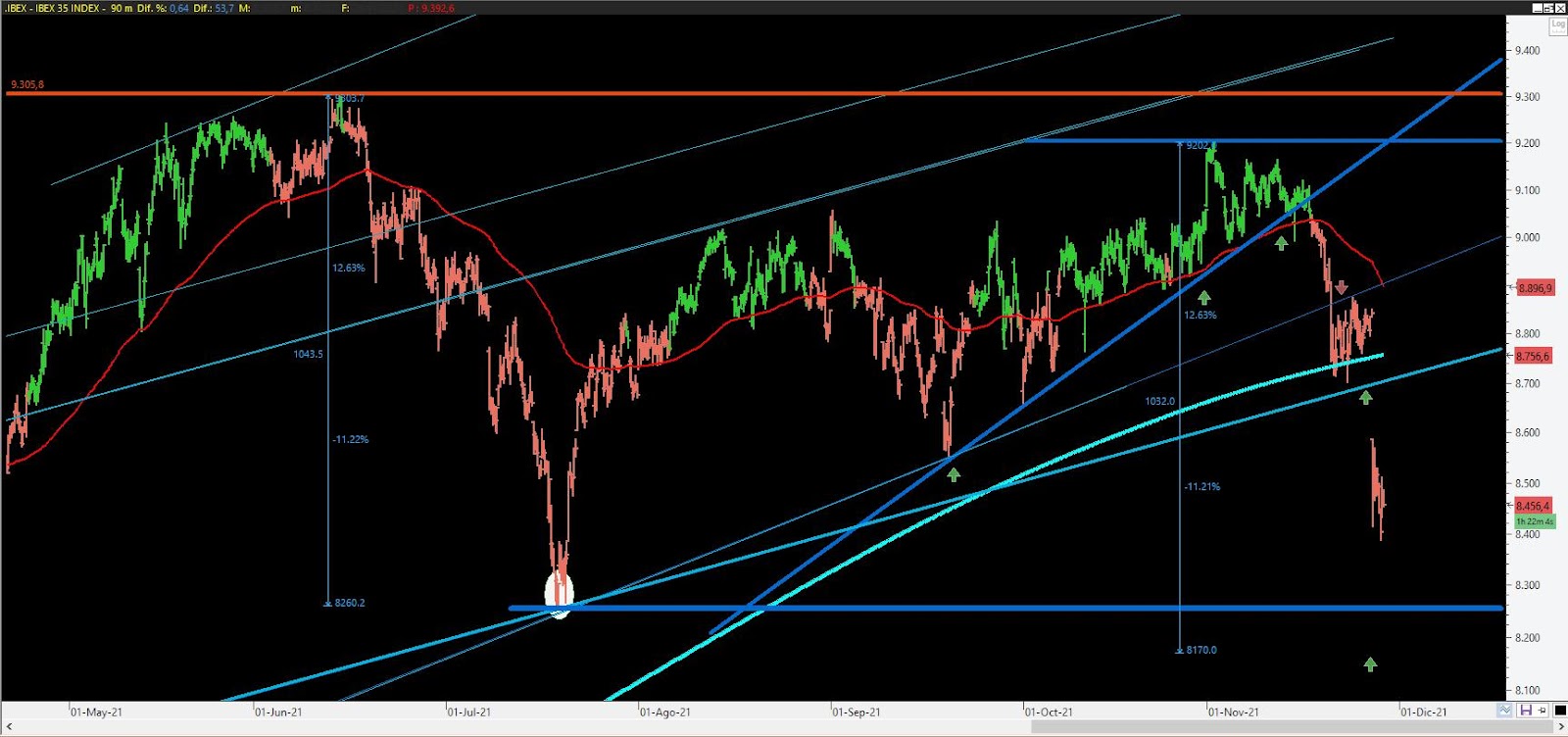This screenshot has height=737, width=1568.
Task: Click the 8170.0 target price label
Action: (1200, 650)
